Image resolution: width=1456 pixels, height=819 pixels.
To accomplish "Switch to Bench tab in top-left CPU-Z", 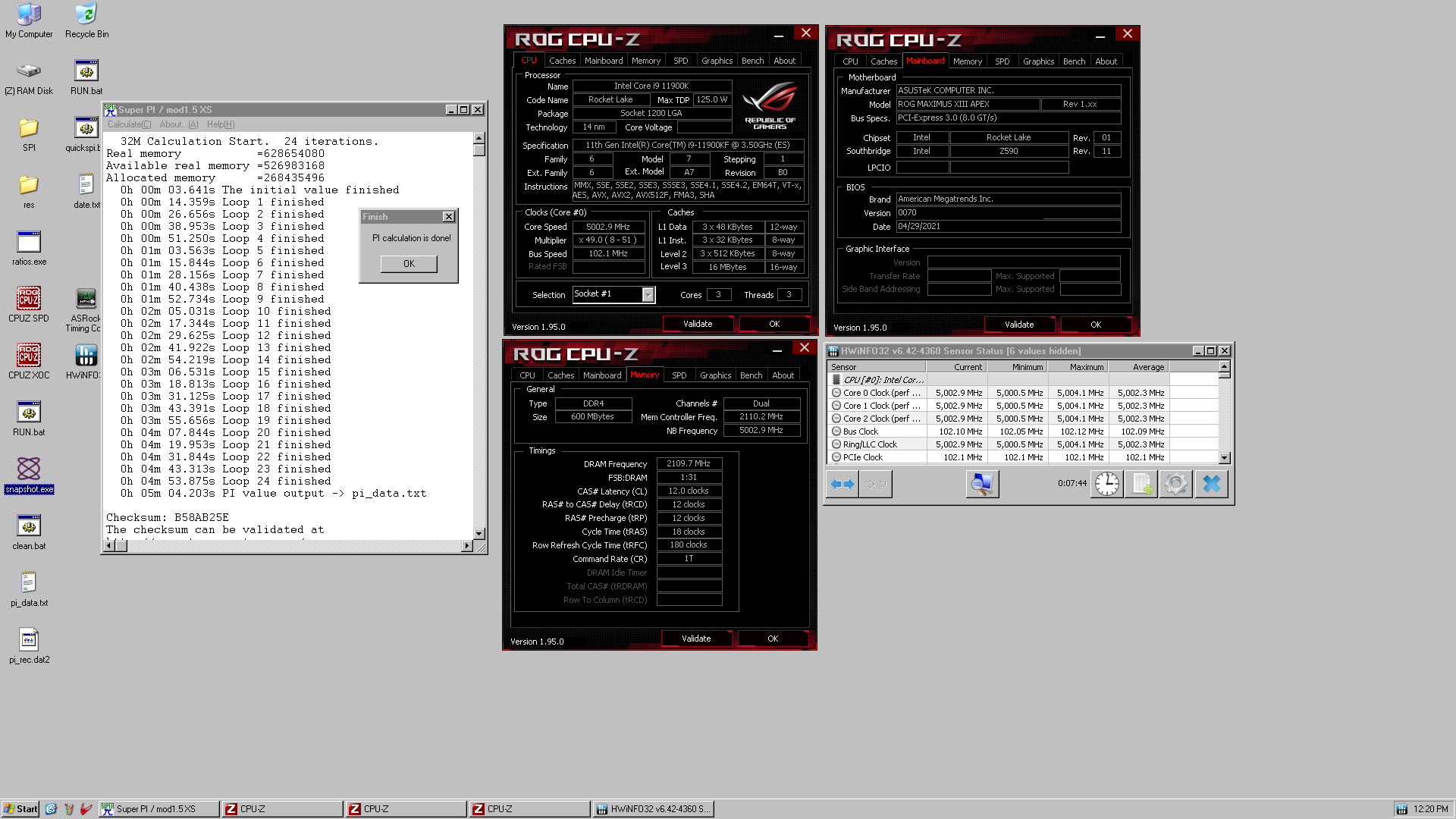I will pos(752,61).
